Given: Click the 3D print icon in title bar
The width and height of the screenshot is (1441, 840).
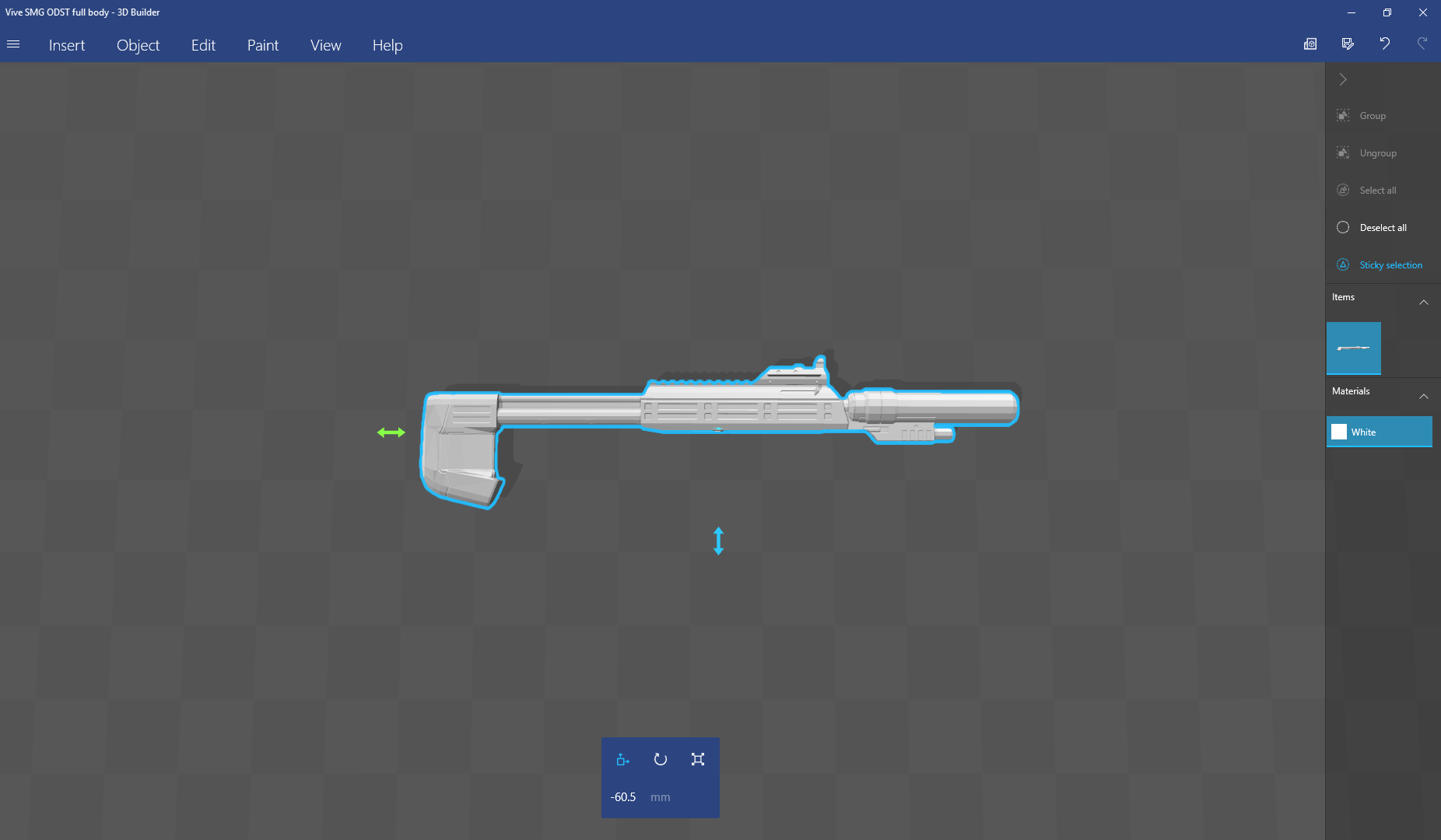Looking at the screenshot, I should pos(1310,44).
